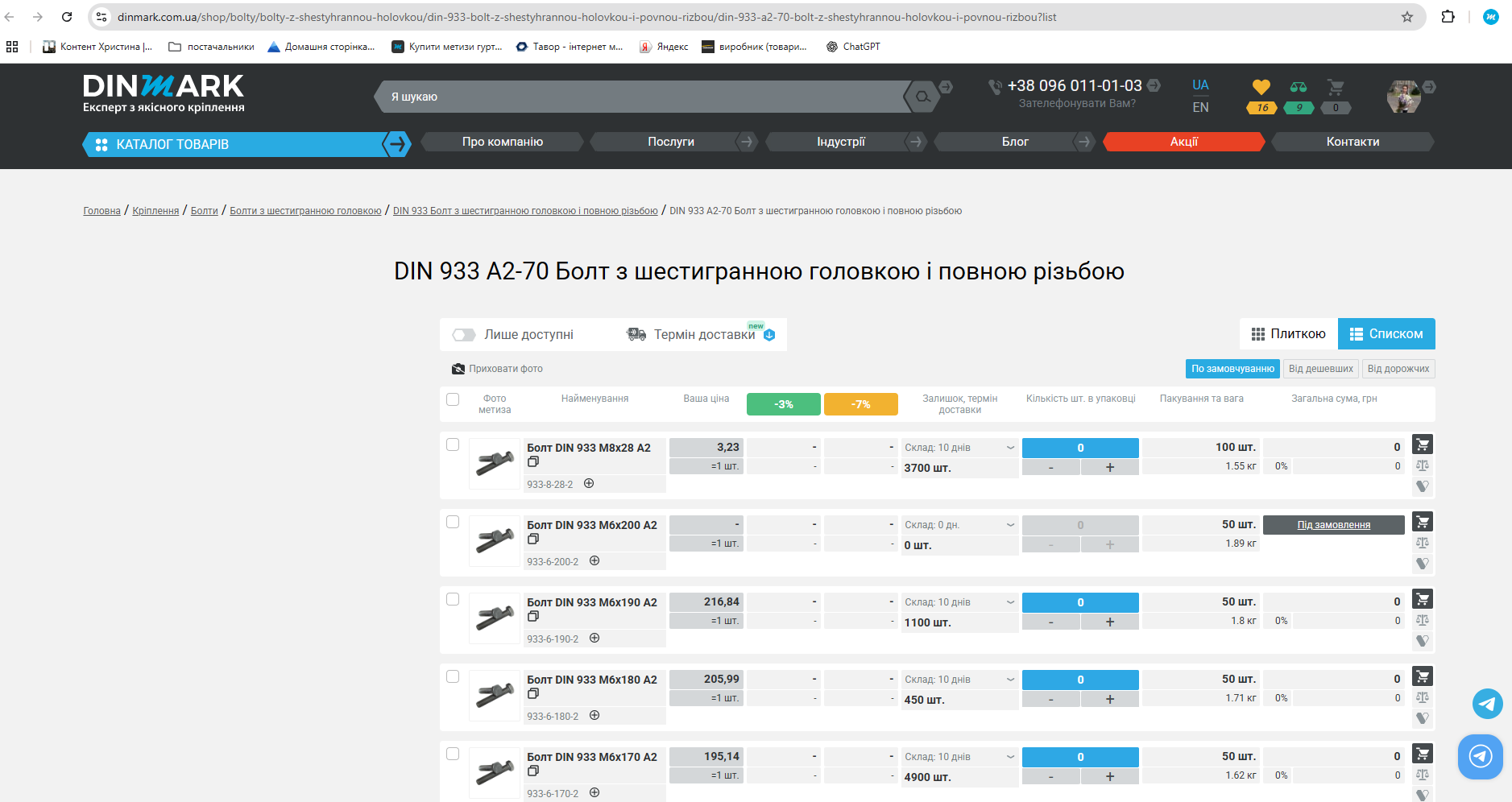Focus the Я шукаю search field

[x=644, y=97]
